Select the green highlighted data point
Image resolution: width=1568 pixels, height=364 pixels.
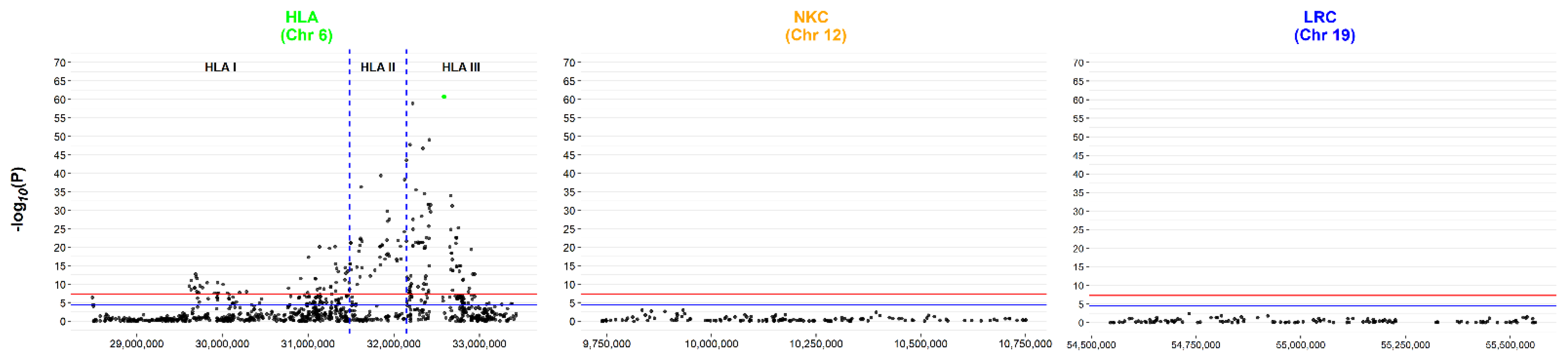point(444,96)
